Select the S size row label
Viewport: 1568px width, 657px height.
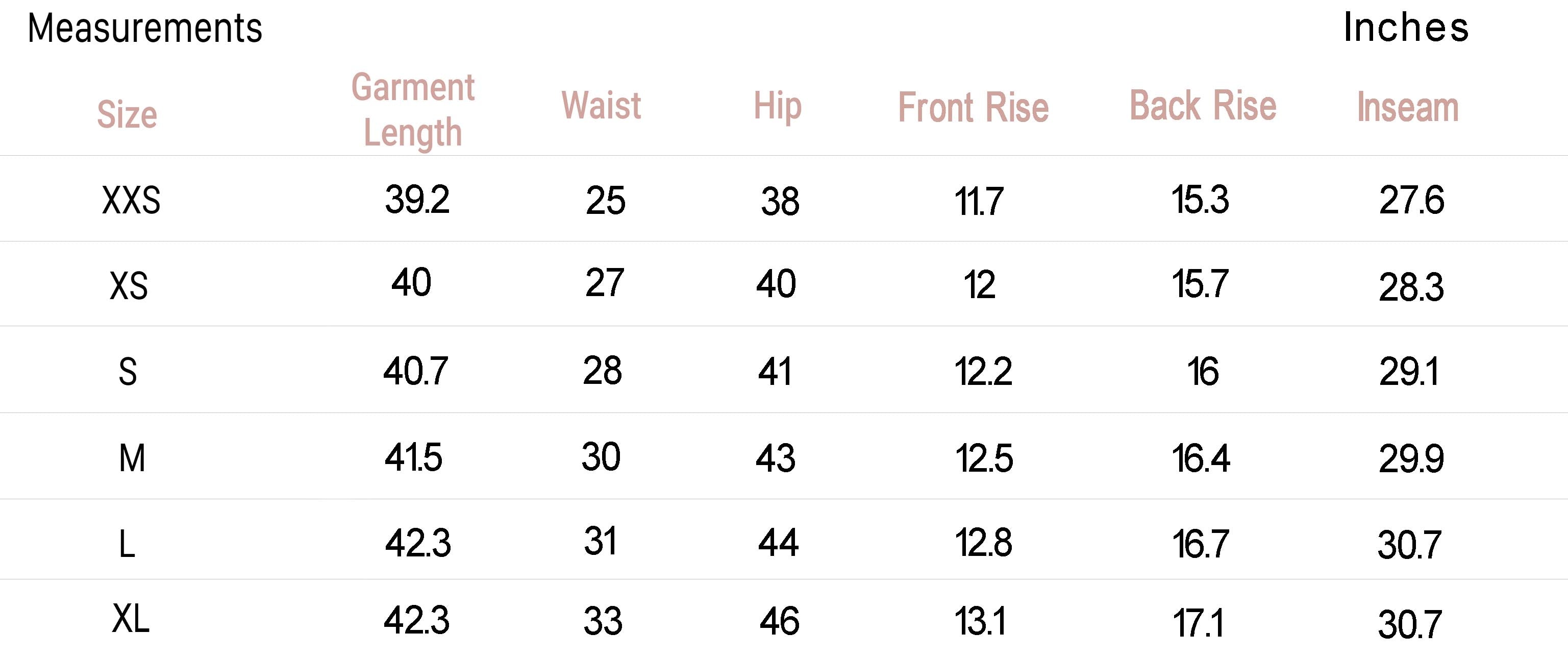pos(128,372)
